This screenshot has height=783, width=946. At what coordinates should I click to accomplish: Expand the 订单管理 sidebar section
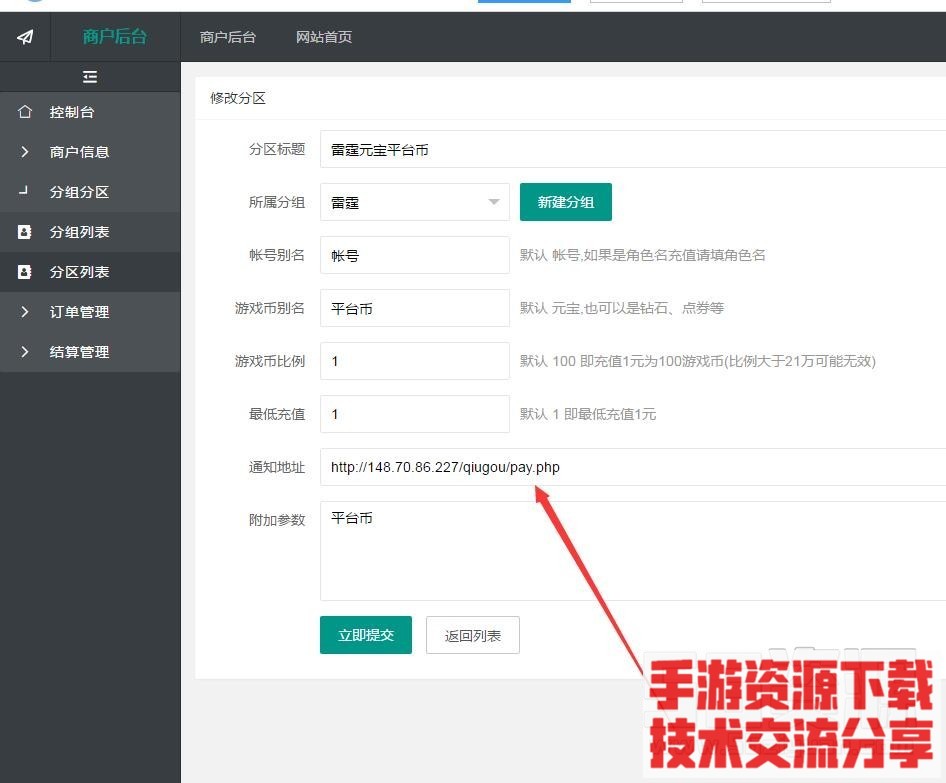(79, 312)
